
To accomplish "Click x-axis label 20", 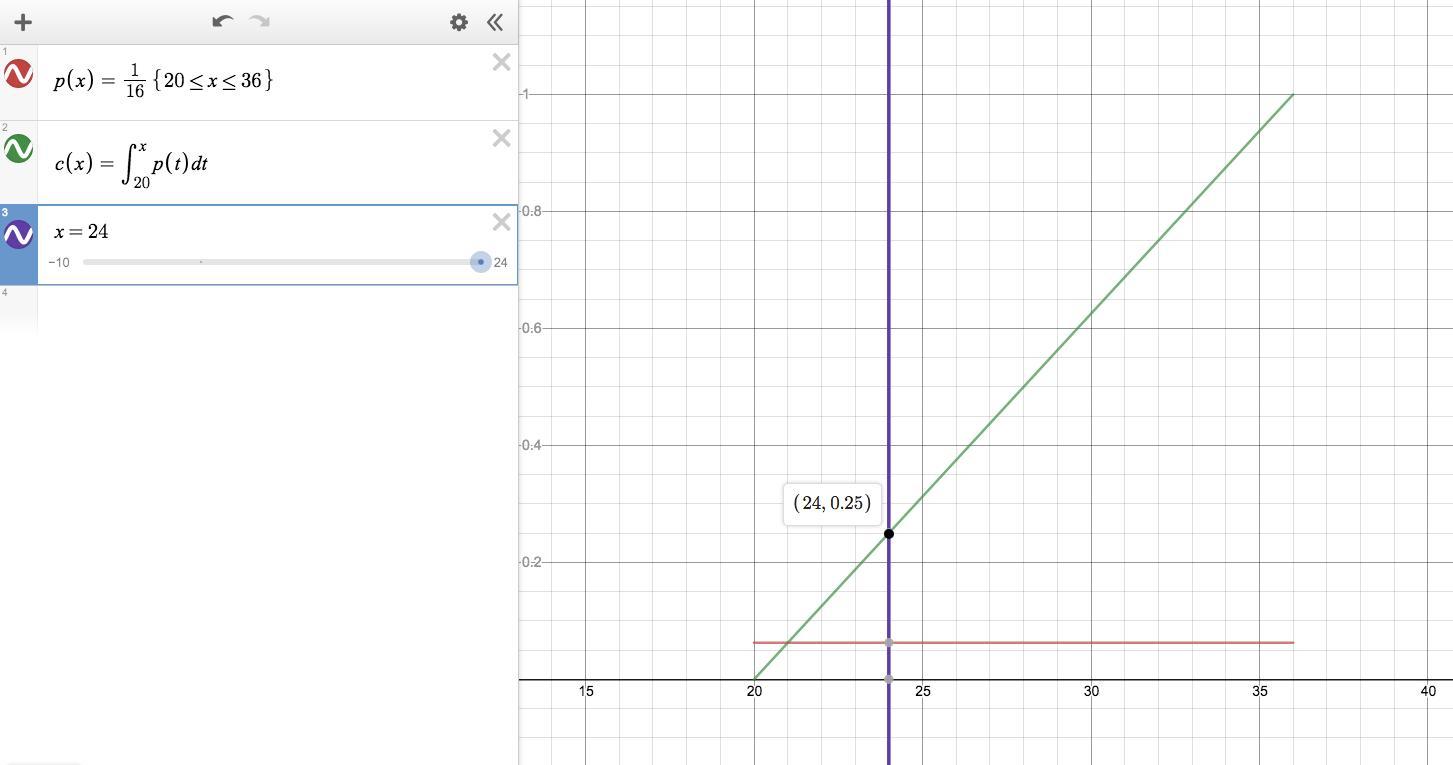I will pyautogui.click(x=754, y=691).
